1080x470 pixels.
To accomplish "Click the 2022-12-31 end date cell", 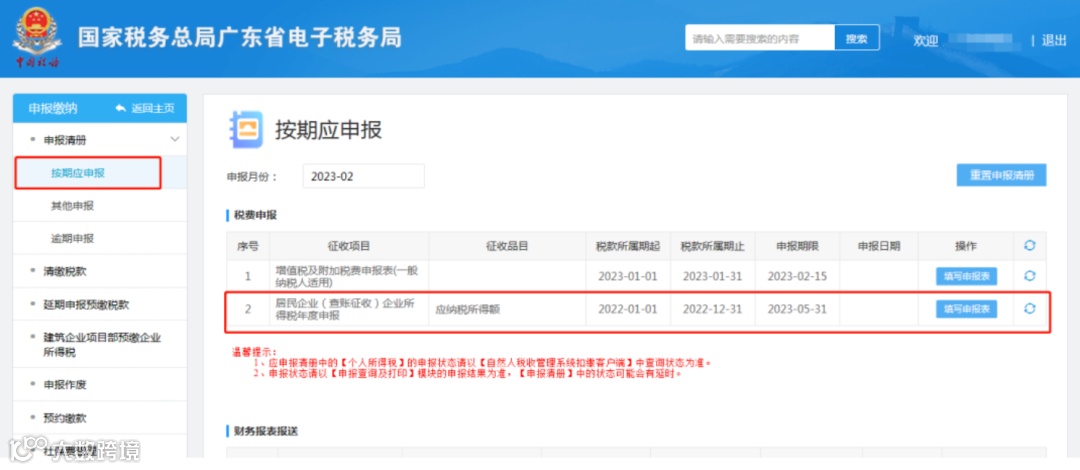I will click(x=712, y=309).
